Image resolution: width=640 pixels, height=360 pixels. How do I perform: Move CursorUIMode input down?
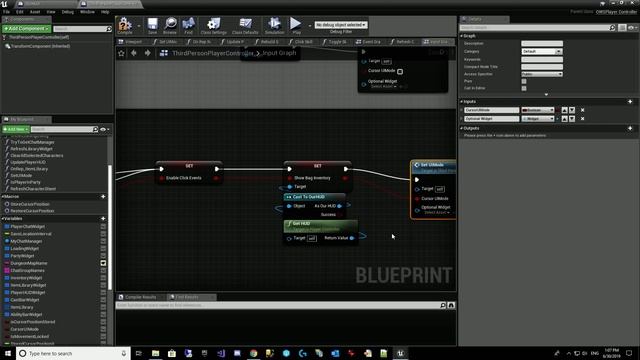[572, 110]
